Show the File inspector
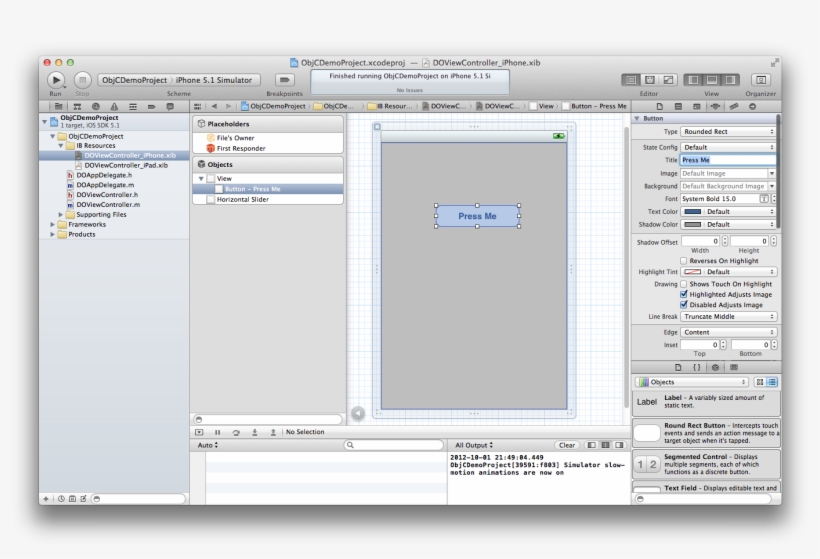Image resolution: width=820 pixels, height=559 pixels. pyautogui.click(x=659, y=107)
